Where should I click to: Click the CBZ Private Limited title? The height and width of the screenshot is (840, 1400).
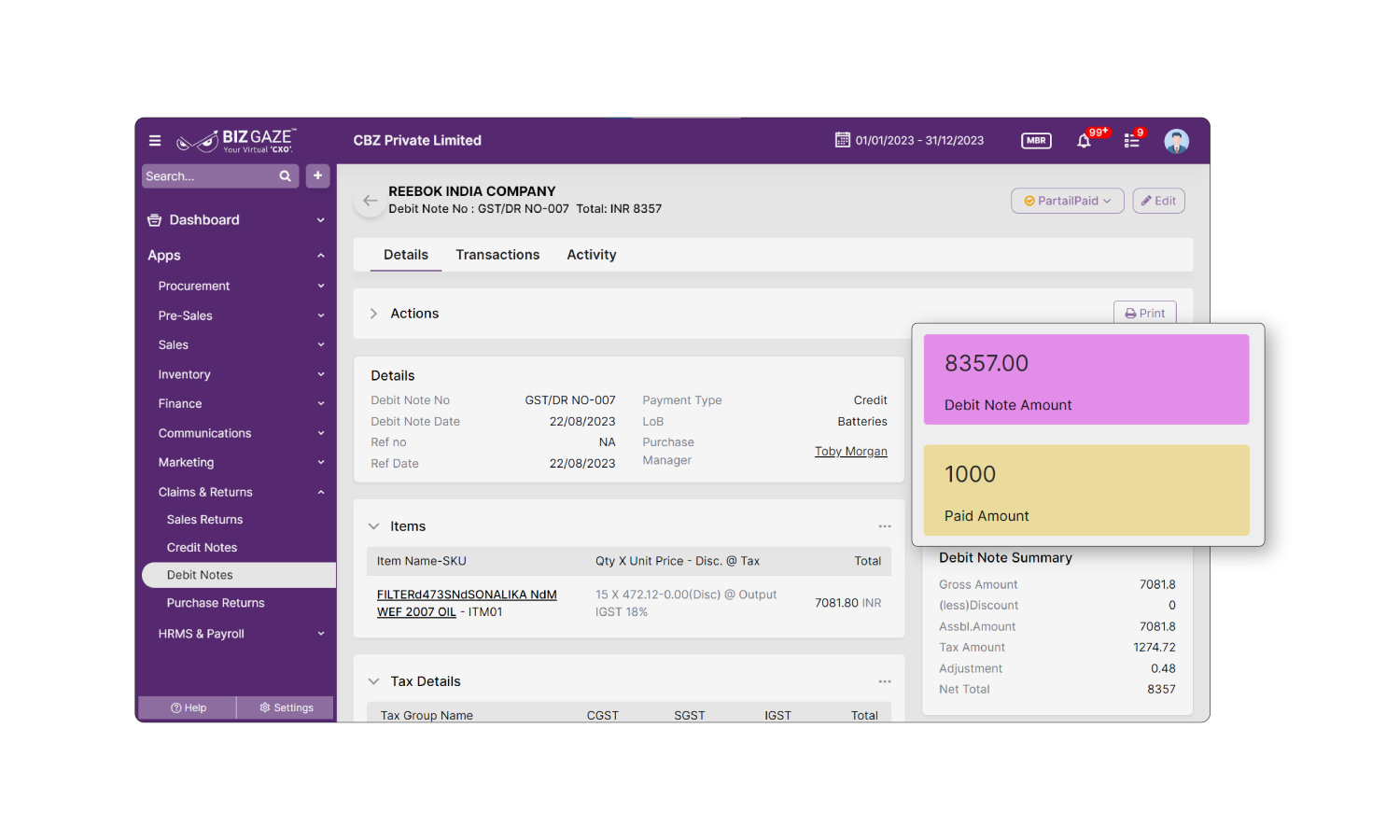[x=417, y=141]
